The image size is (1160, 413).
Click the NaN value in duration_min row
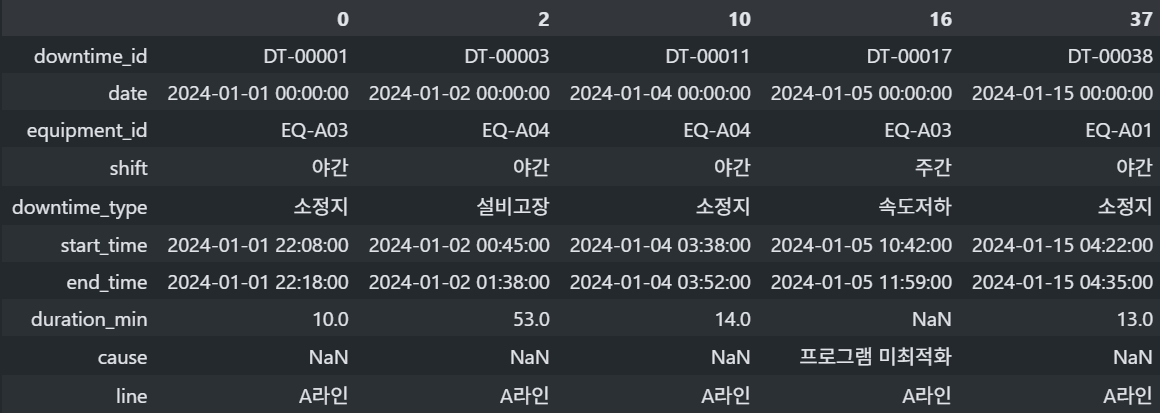click(x=930, y=320)
